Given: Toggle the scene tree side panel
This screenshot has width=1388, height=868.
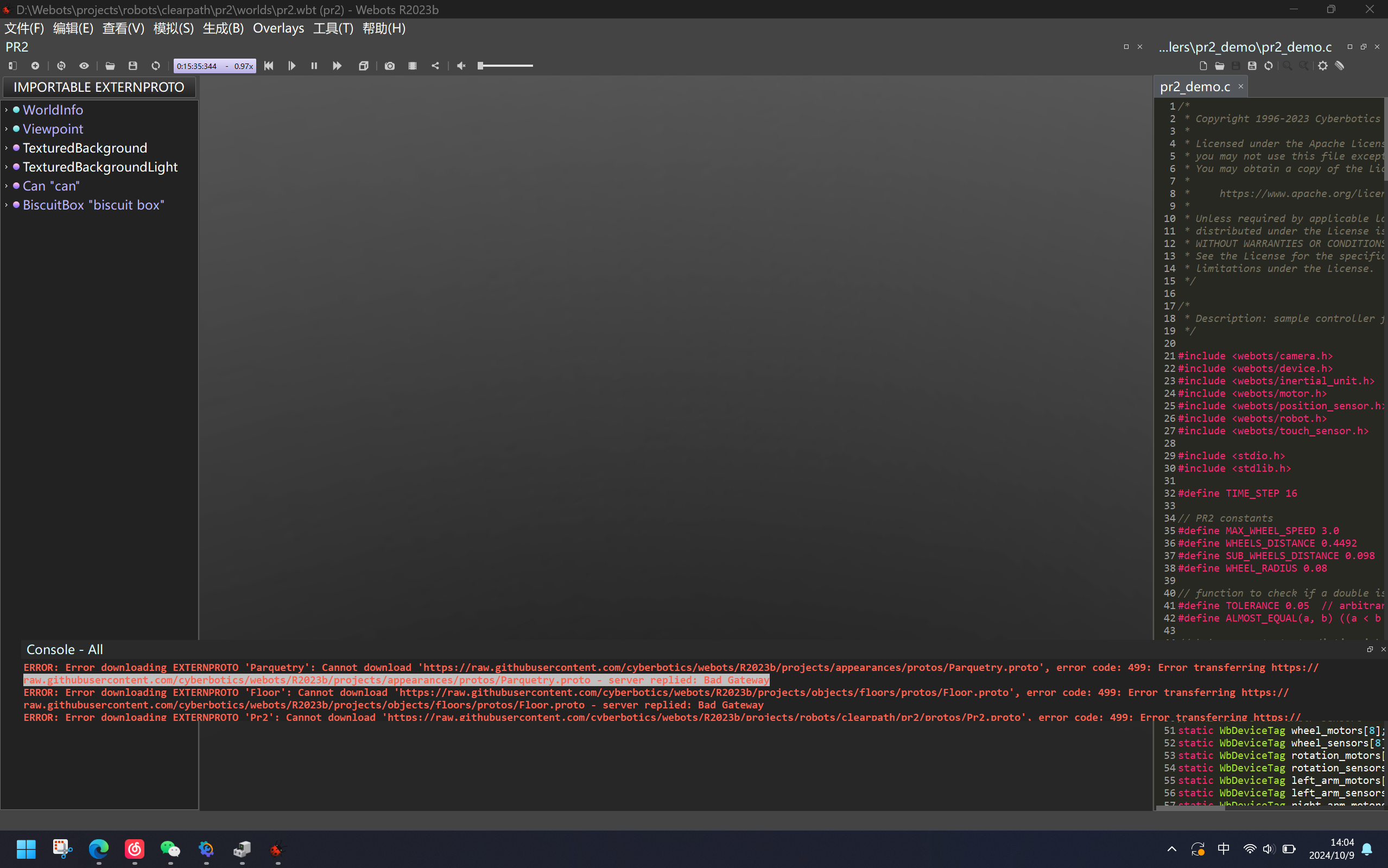Looking at the screenshot, I should 12,66.
